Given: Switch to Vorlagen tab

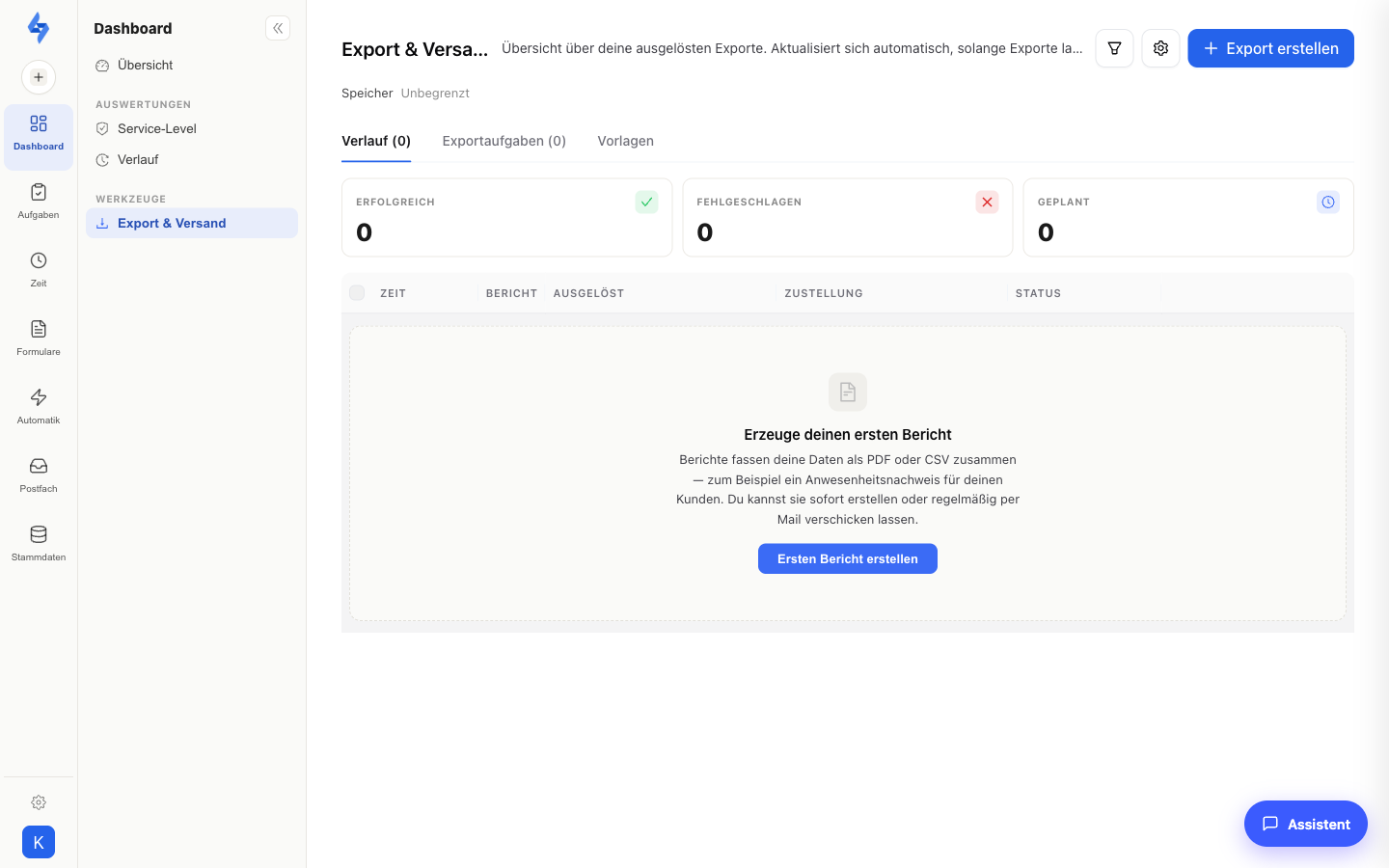Looking at the screenshot, I should coord(625,141).
